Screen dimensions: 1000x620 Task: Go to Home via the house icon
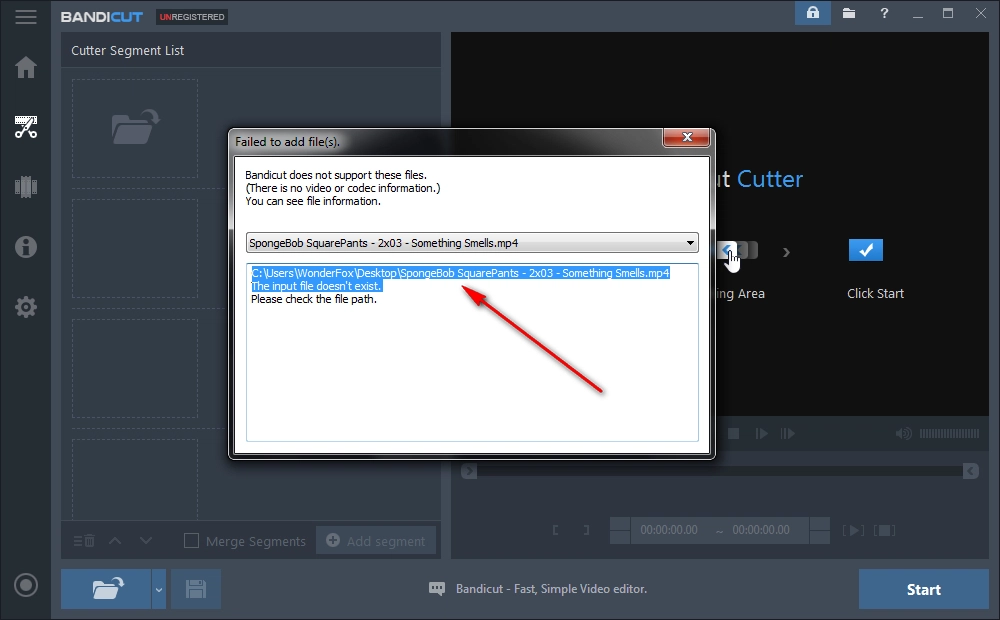pyautogui.click(x=26, y=67)
